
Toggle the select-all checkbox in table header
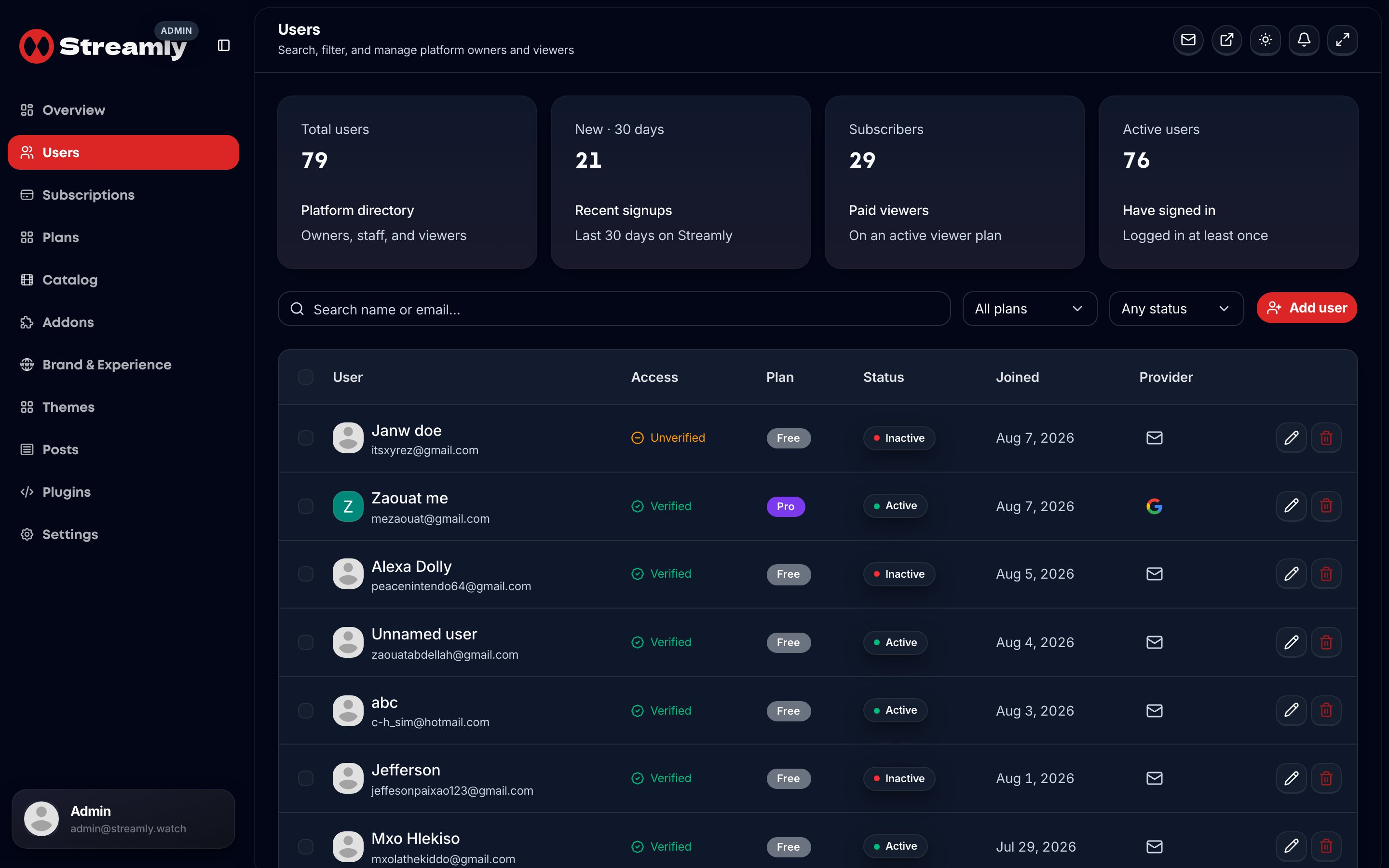pyautogui.click(x=306, y=377)
